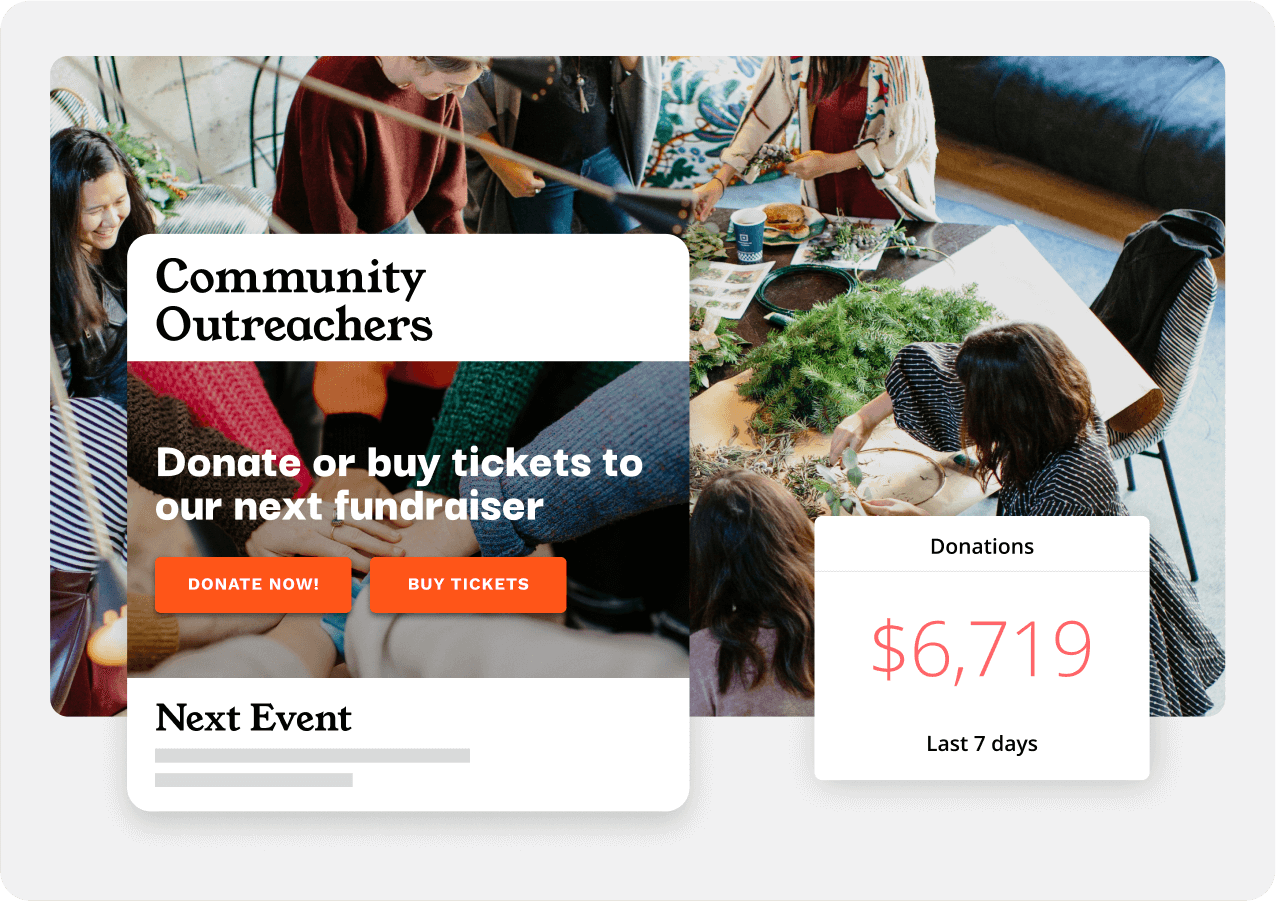The image size is (1276, 901).
Task: Click the Next Event heading
Action: tap(254, 718)
